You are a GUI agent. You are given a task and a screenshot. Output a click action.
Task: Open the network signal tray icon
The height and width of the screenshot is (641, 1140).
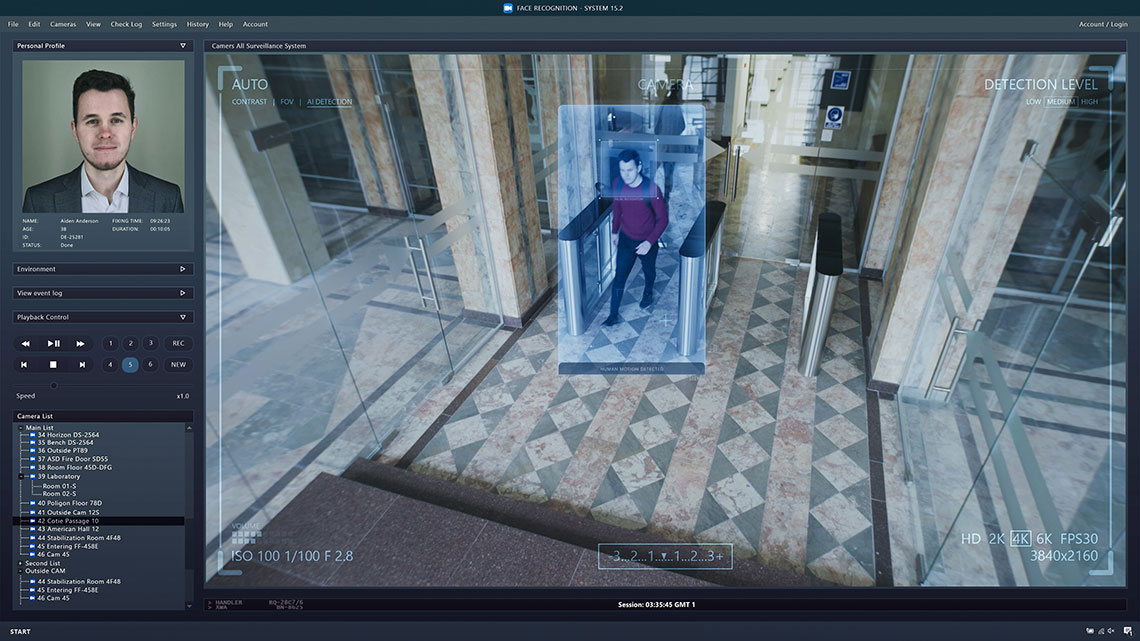click(1101, 631)
